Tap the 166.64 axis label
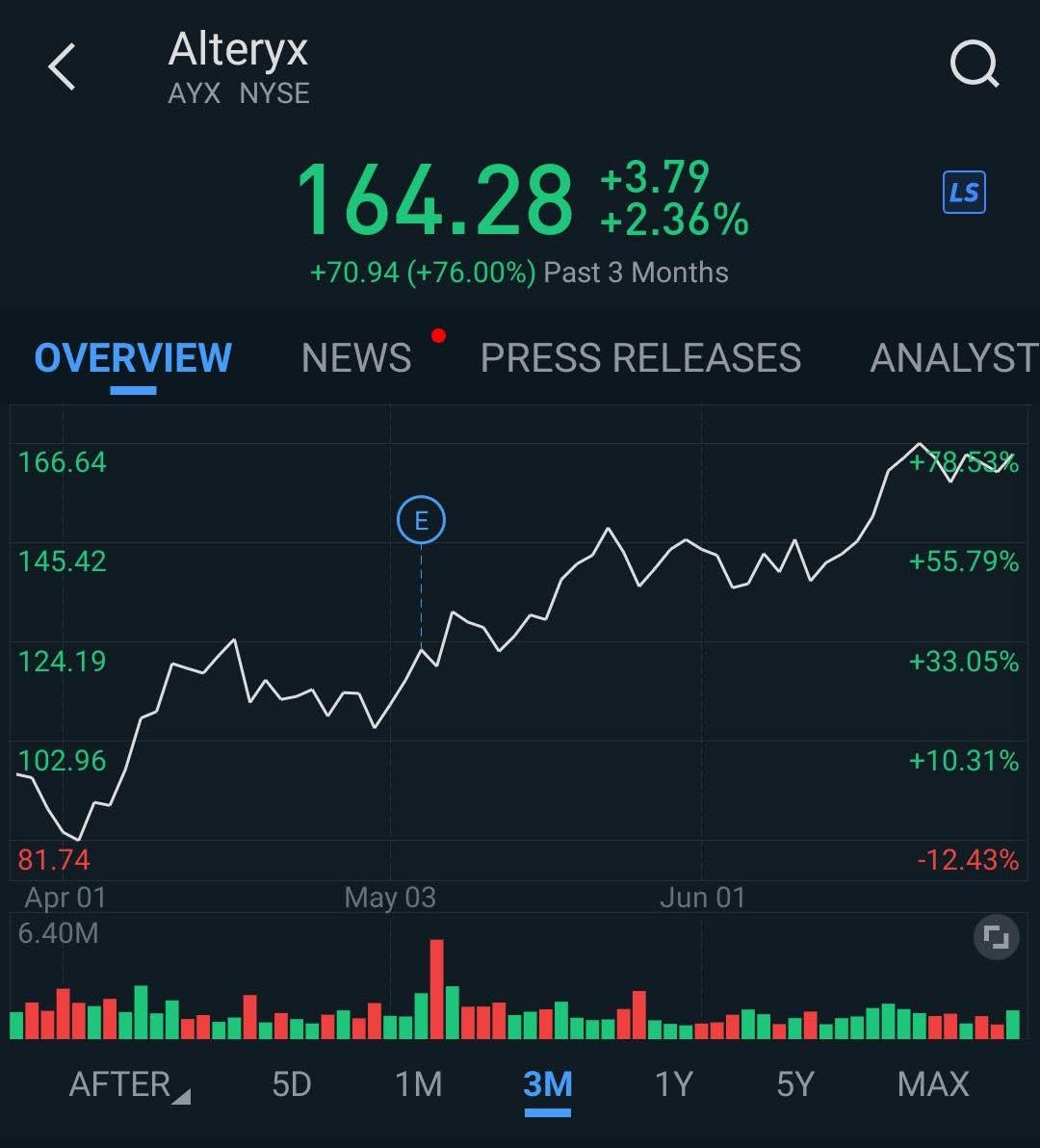Screen dimensions: 1040x1148 pyautogui.click(x=63, y=462)
